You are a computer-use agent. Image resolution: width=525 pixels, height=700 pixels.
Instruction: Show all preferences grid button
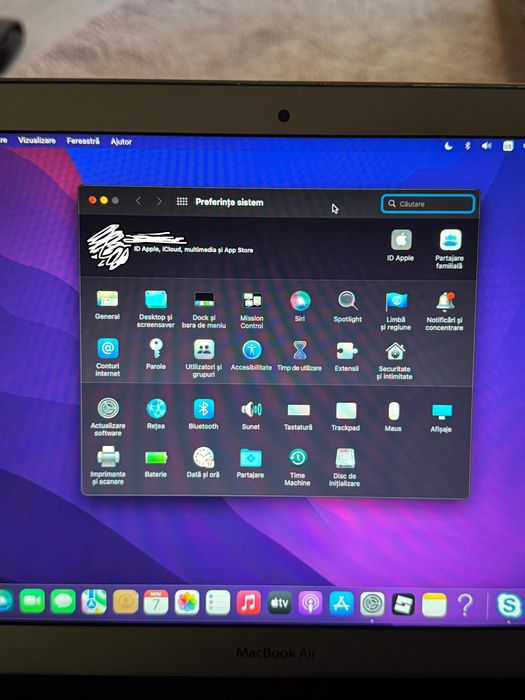coord(182,201)
